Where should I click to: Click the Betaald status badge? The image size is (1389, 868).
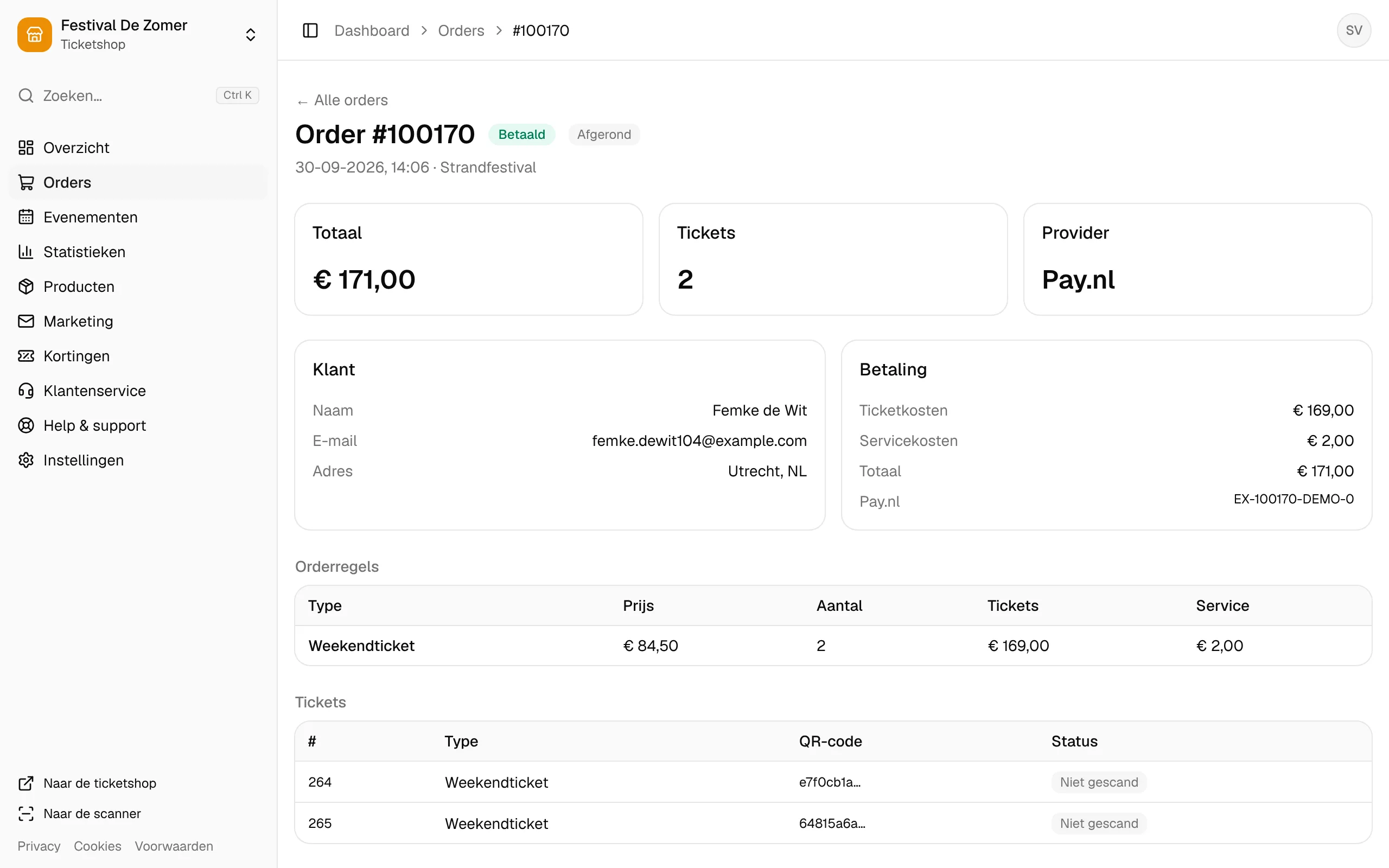521,135
